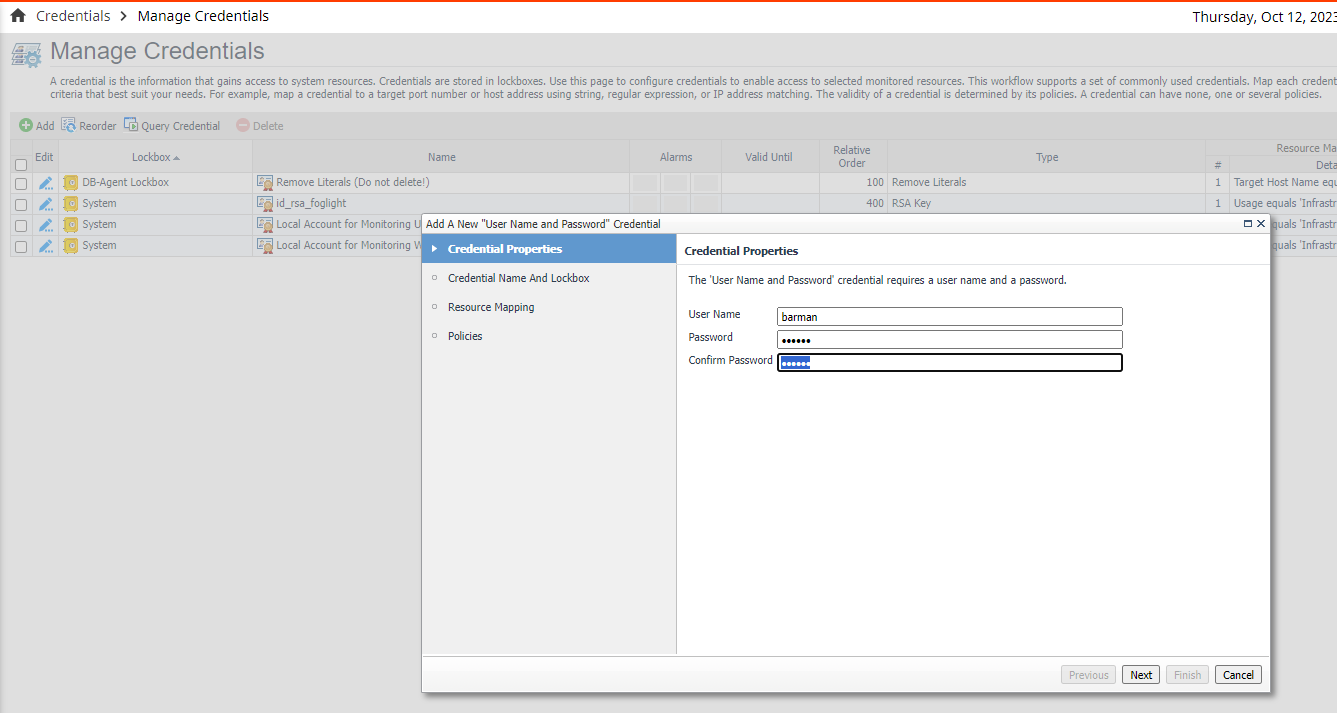Click the Edit column header
The height and width of the screenshot is (713, 1337).
tap(44, 157)
